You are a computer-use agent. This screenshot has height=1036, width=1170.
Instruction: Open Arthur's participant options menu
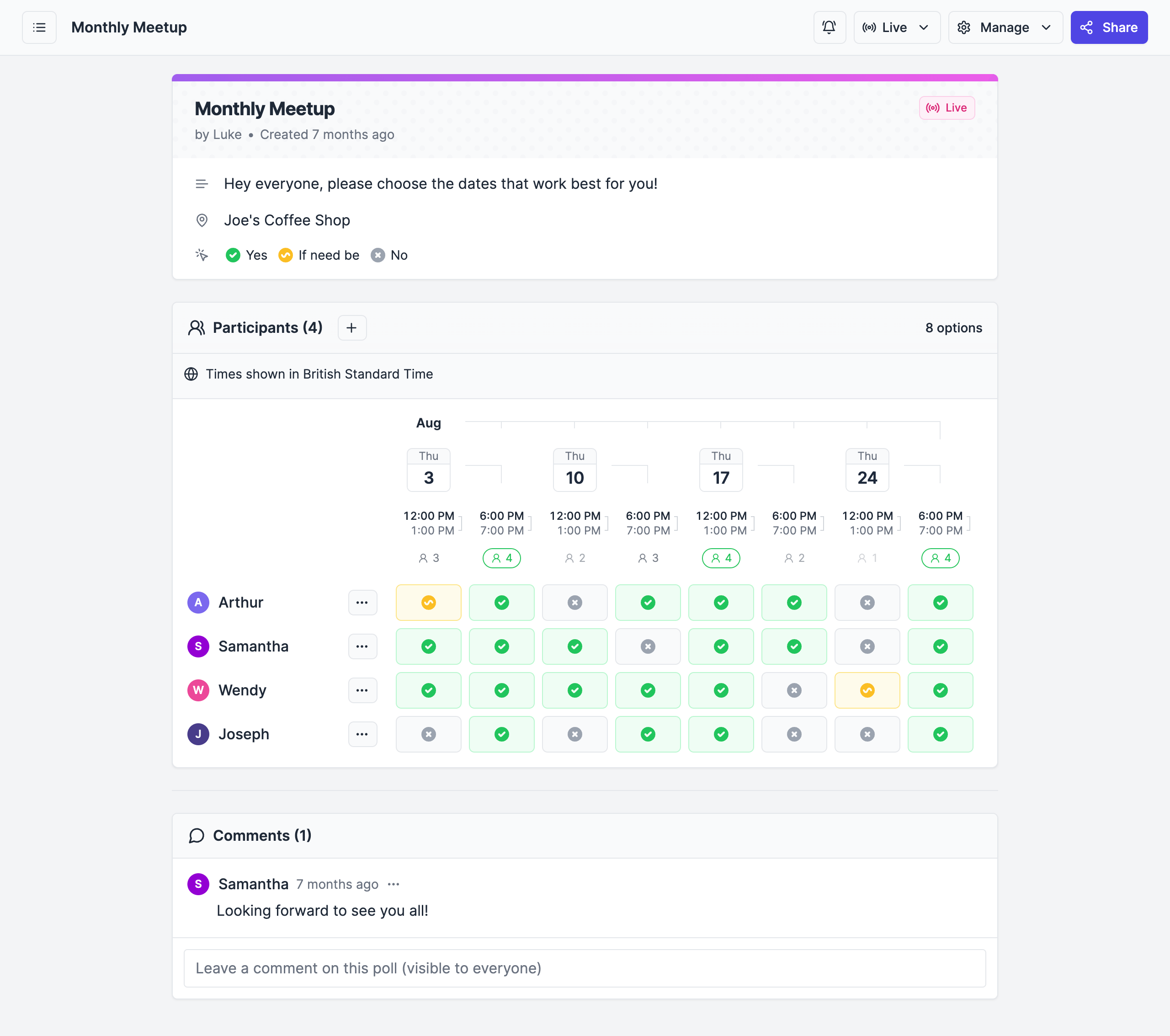pyautogui.click(x=363, y=602)
